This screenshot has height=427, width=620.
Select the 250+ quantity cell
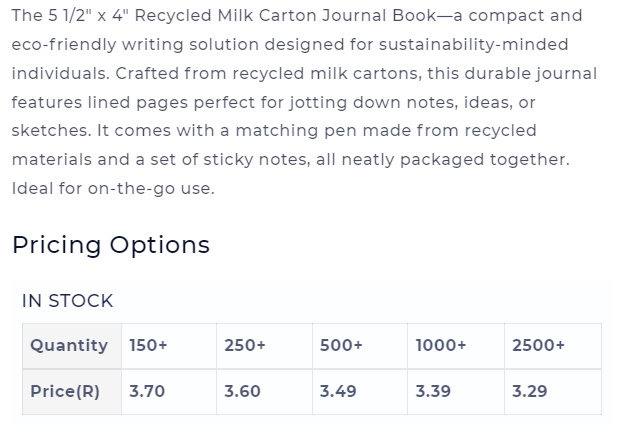point(264,346)
